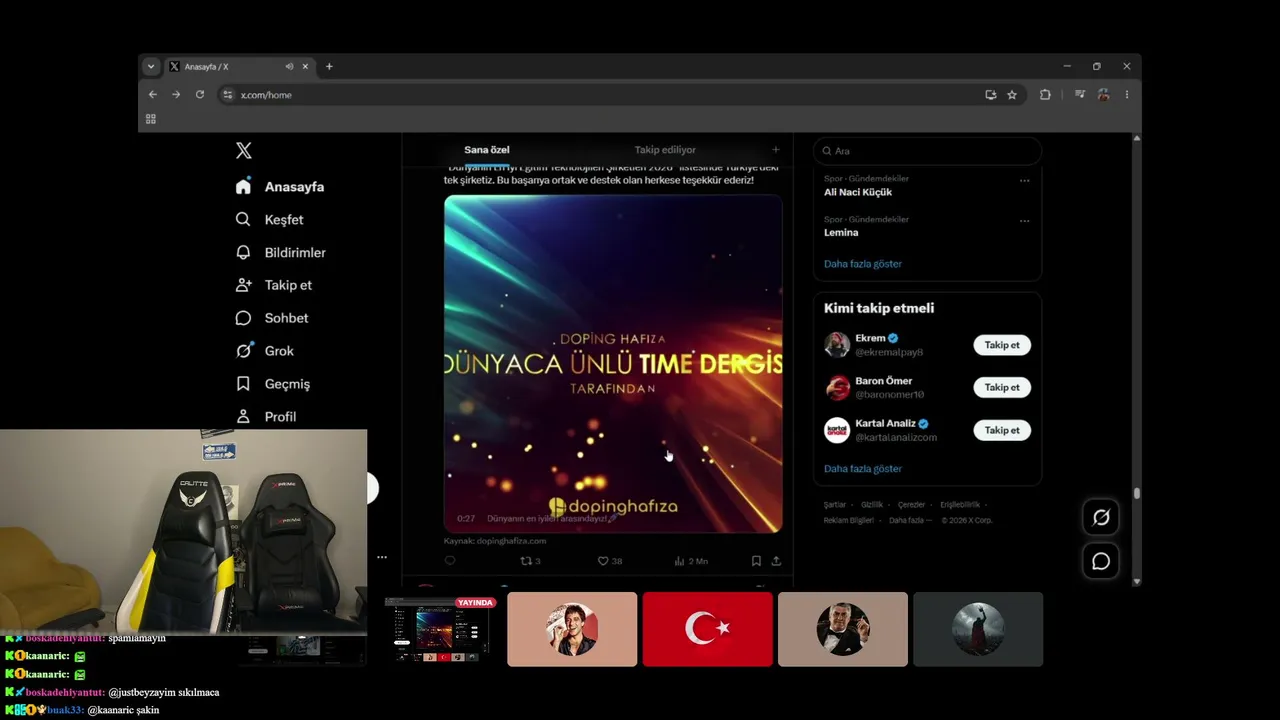Open the Erişilebilirlik footer link
The height and width of the screenshot is (720, 1280).
tap(960, 505)
